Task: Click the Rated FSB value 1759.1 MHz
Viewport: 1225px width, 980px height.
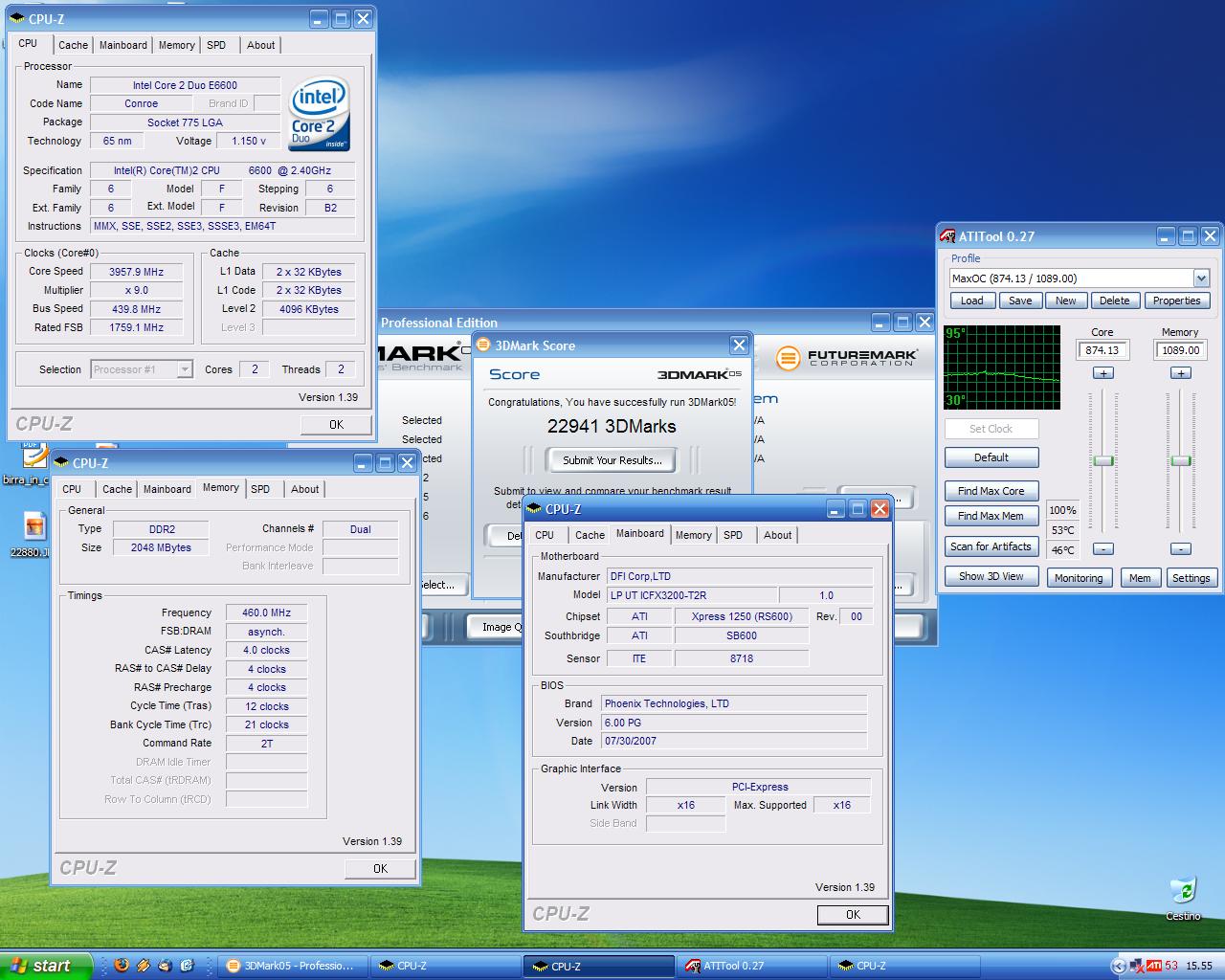Action: pyautogui.click(x=137, y=327)
